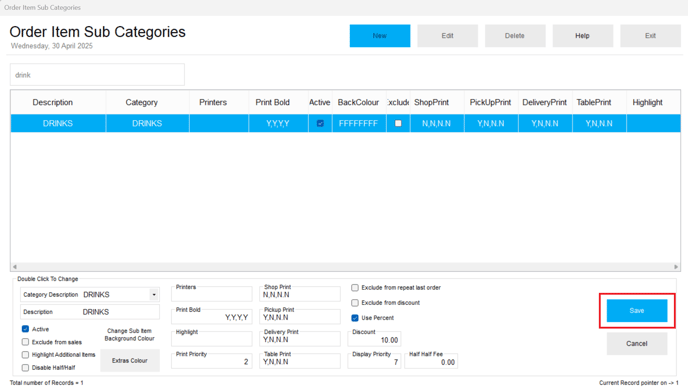Click the Printers input field
The image size is (688, 387).
[211, 294]
